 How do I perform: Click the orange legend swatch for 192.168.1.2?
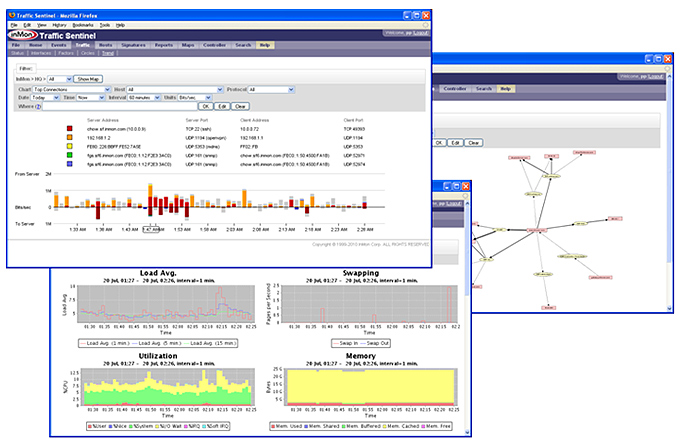pos(69,137)
